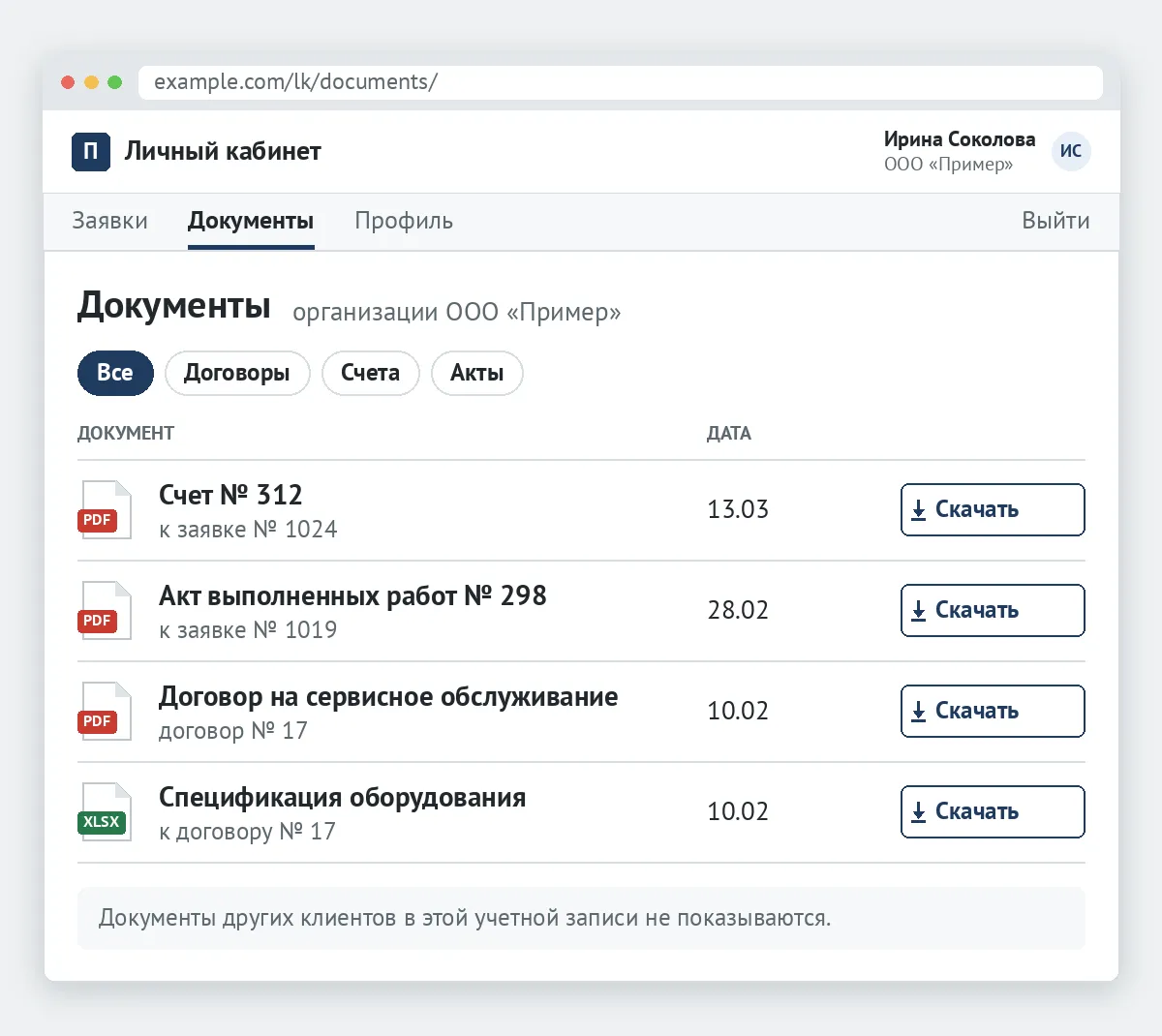This screenshot has width=1162, height=1036.
Task: Click the «Спецификация оборудования» title
Action: (x=343, y=797)
